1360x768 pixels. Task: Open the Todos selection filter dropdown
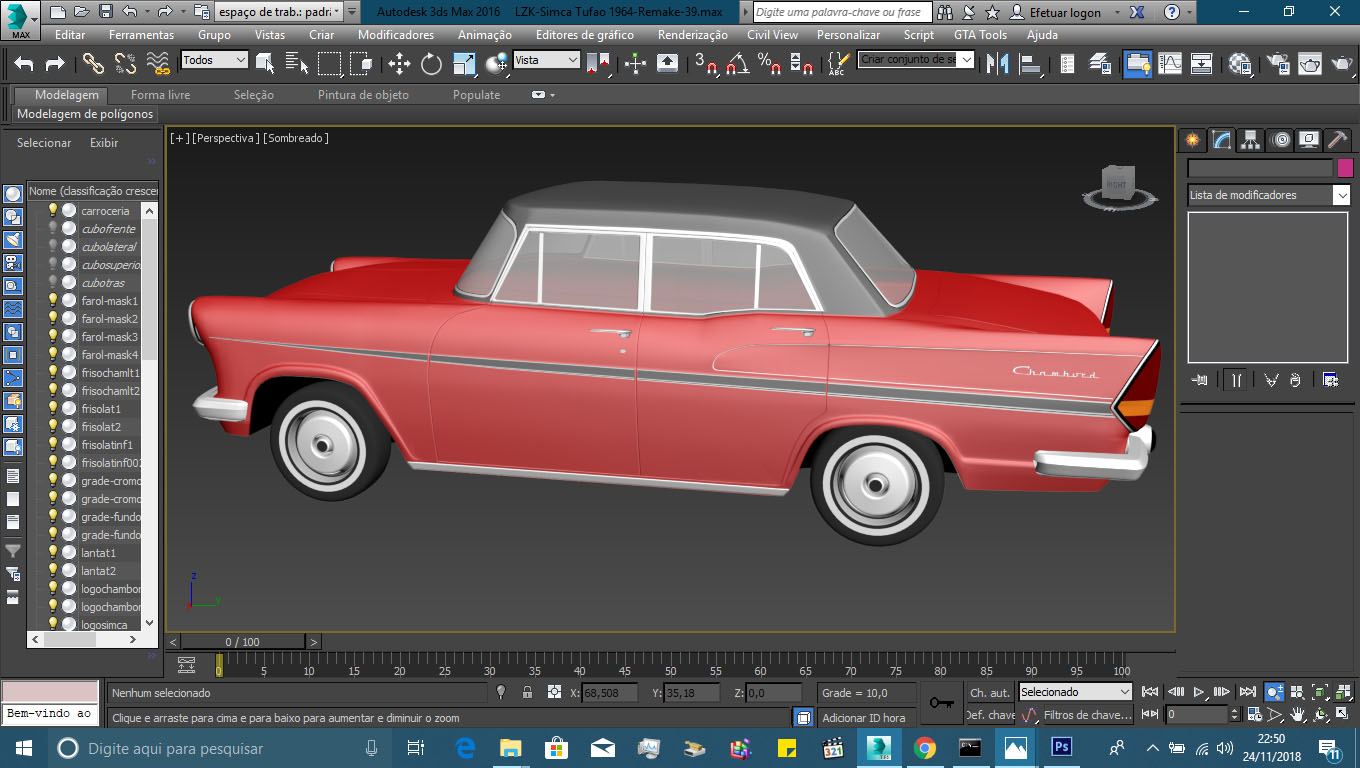coord(214,60)
